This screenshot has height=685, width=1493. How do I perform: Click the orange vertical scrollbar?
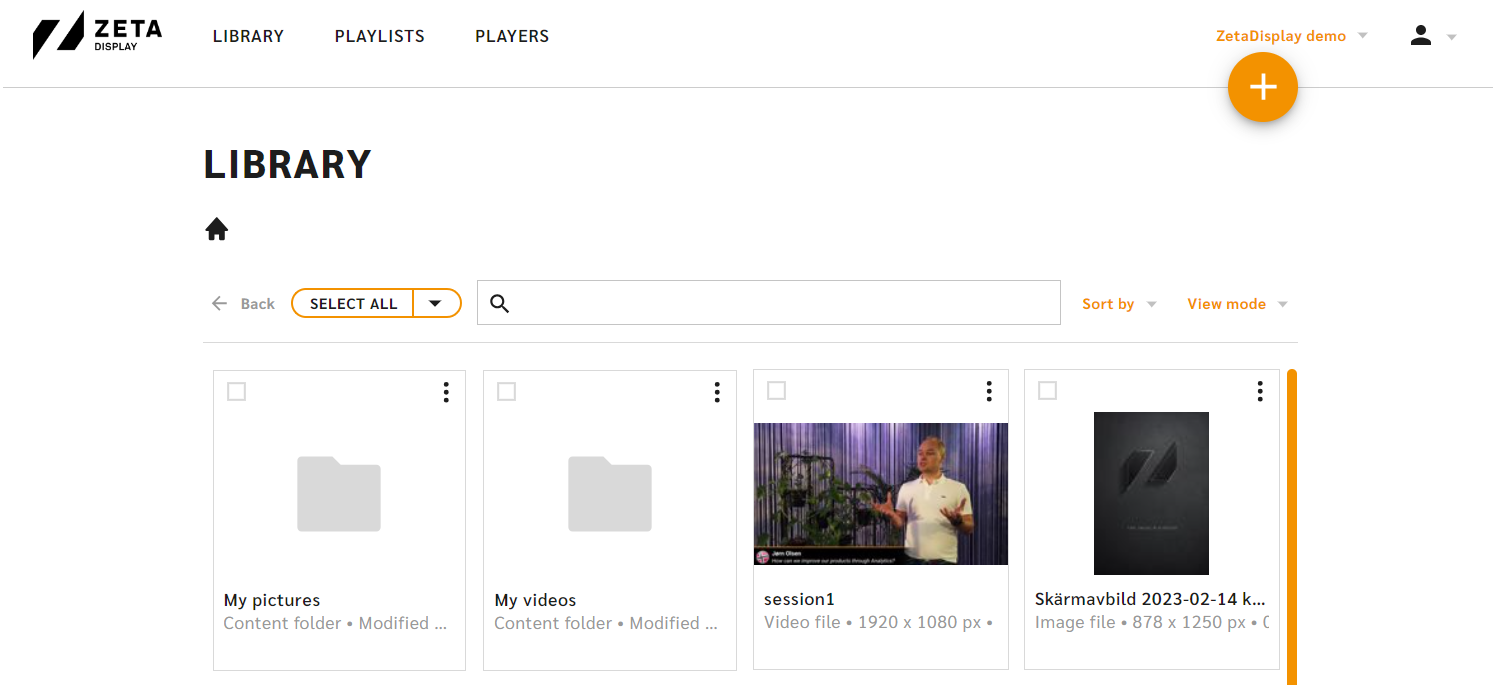point(1292,527)
